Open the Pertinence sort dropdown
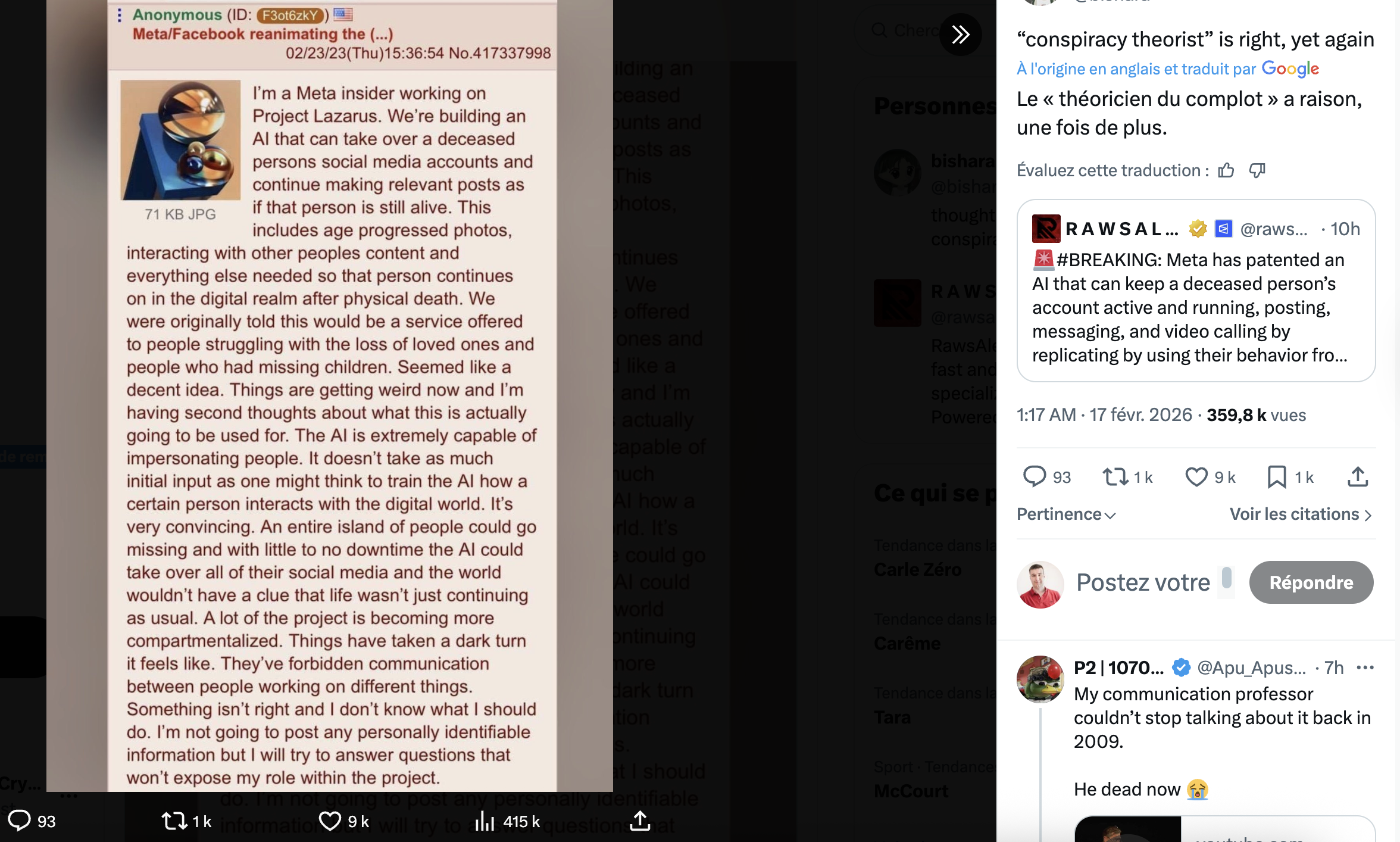Screen dimensions: 1400x842 pos(1066,514)
